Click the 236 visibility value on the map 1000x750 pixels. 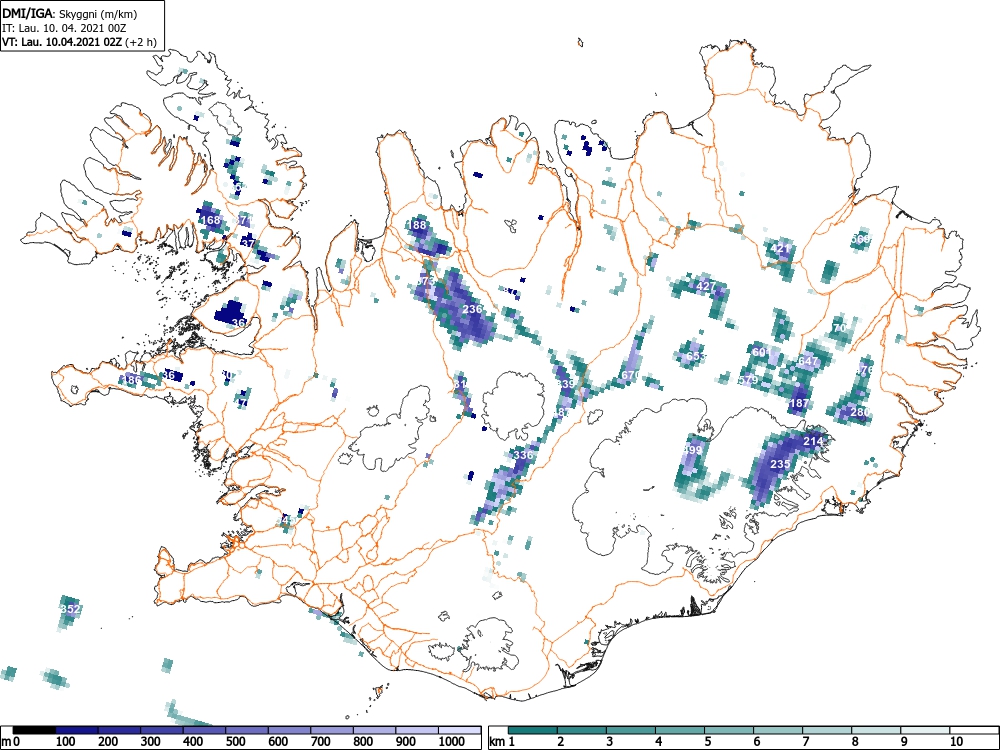click(473, 309)
